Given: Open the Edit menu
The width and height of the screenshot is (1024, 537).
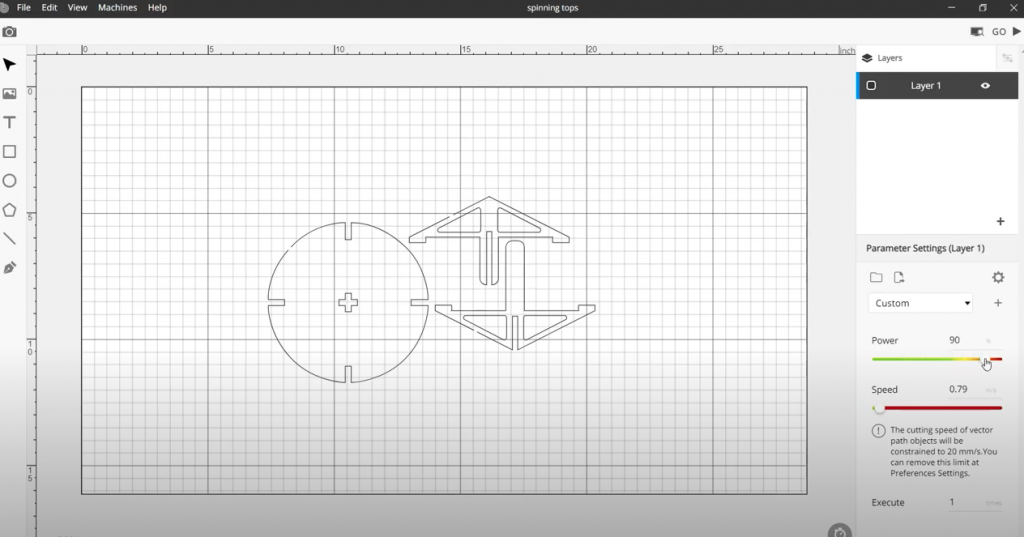Looking at the screenshot, I should tap(49, 8).
